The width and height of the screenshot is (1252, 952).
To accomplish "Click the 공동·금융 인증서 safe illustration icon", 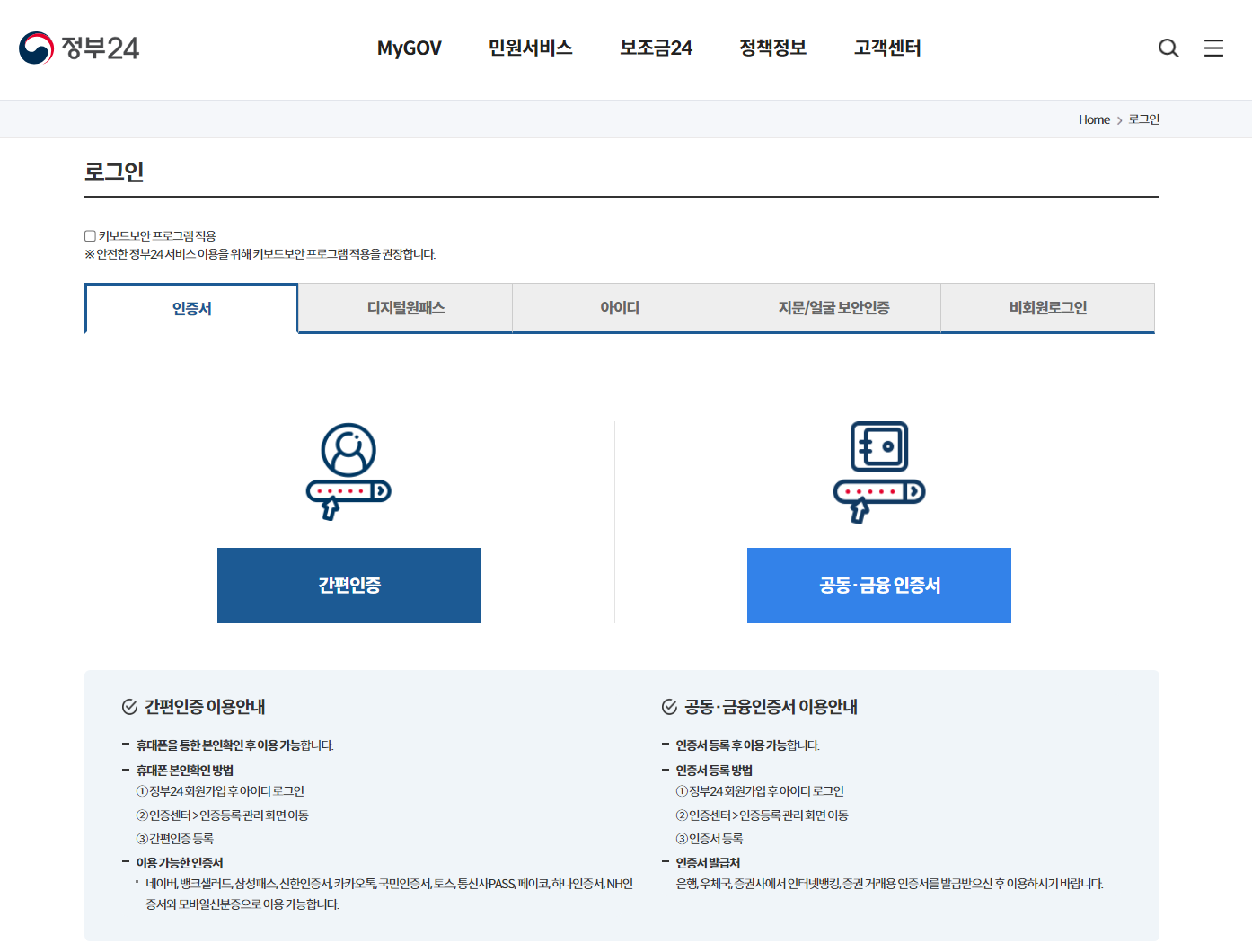I will [x=879, y=472].
